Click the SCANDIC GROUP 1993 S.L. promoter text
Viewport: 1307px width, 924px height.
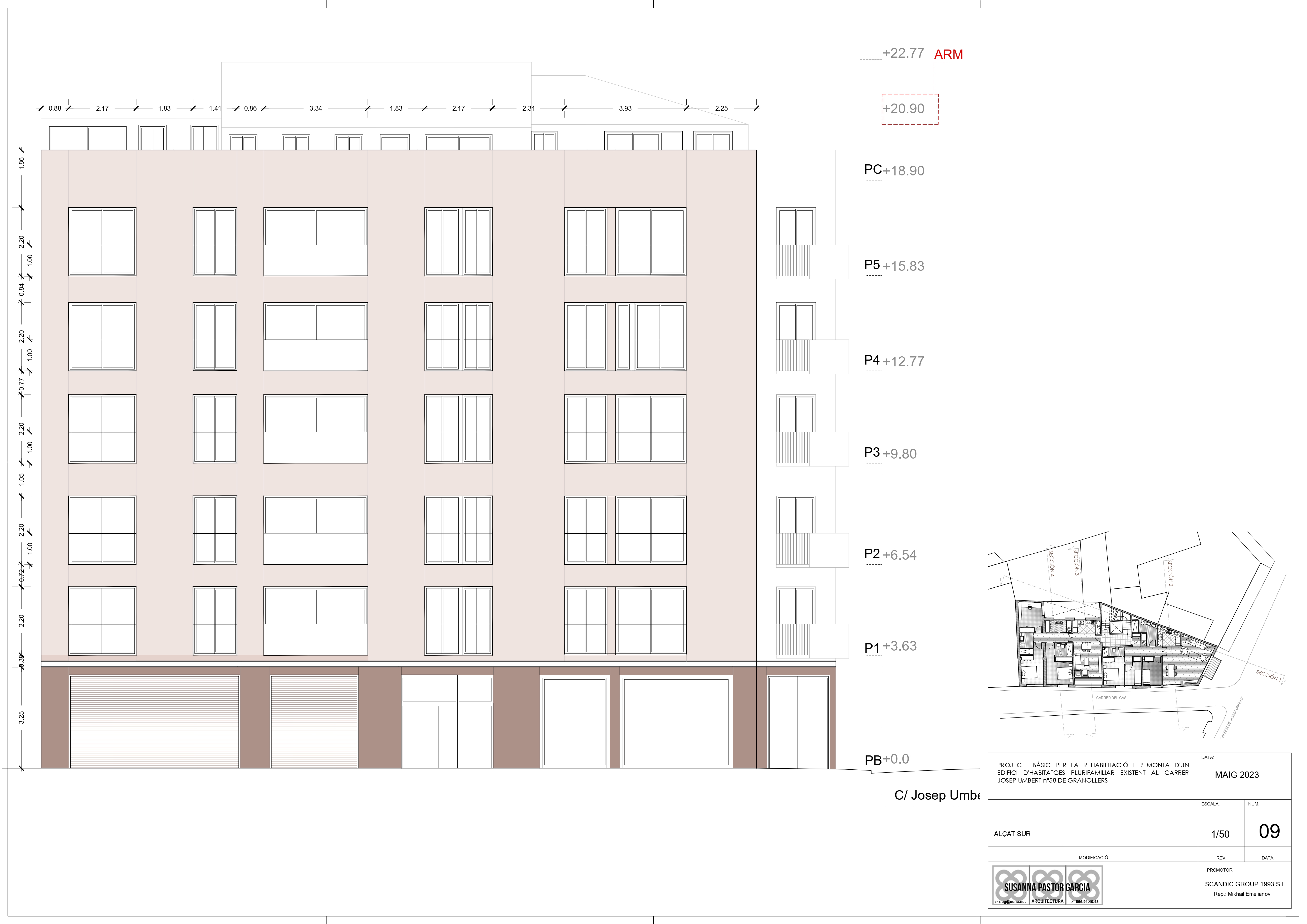pyautogui.click(x=1246, y=884)
